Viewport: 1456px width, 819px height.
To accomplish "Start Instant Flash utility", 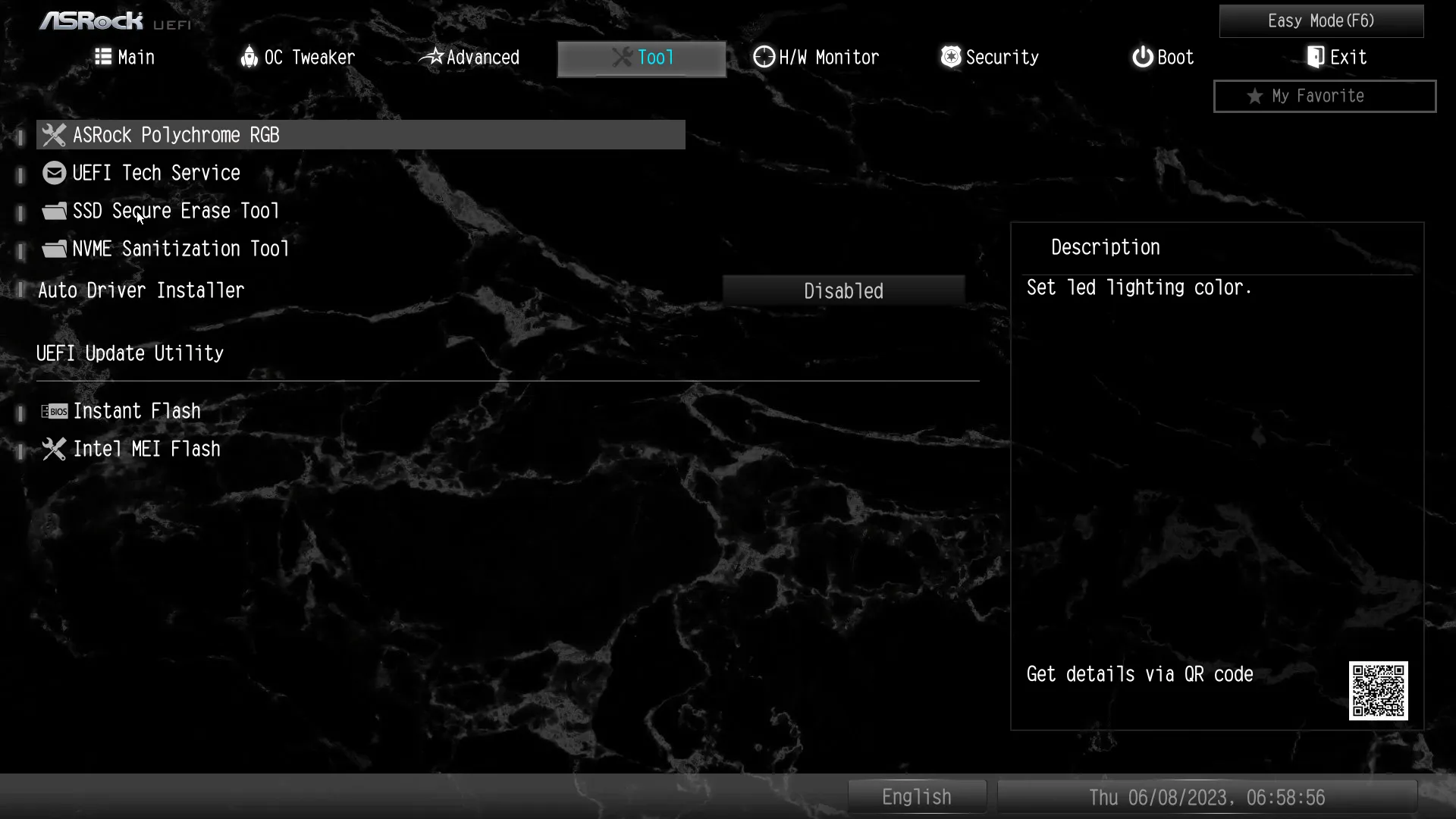I will coord(121,411).
